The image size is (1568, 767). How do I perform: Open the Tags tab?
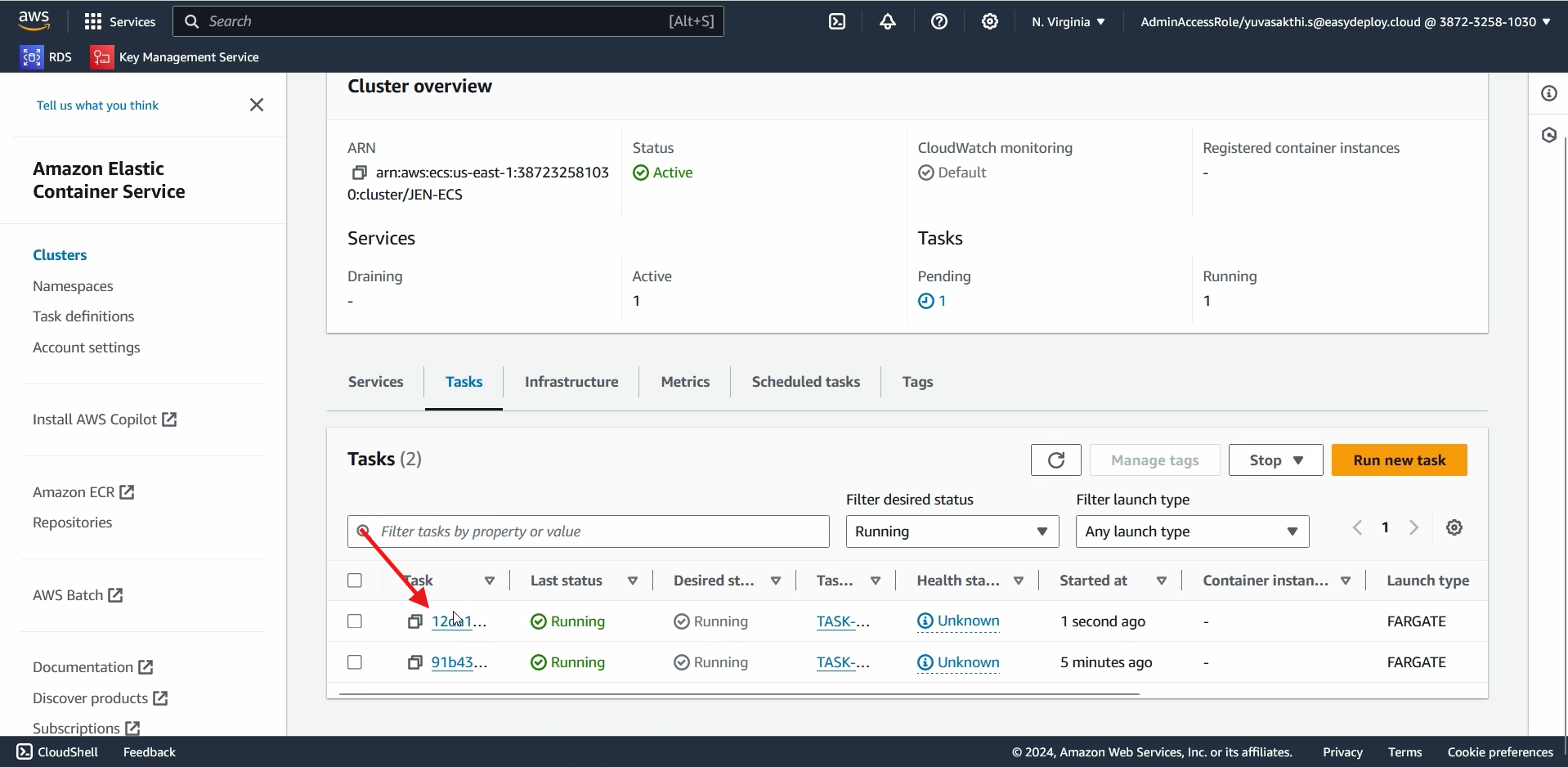(917, 382)
